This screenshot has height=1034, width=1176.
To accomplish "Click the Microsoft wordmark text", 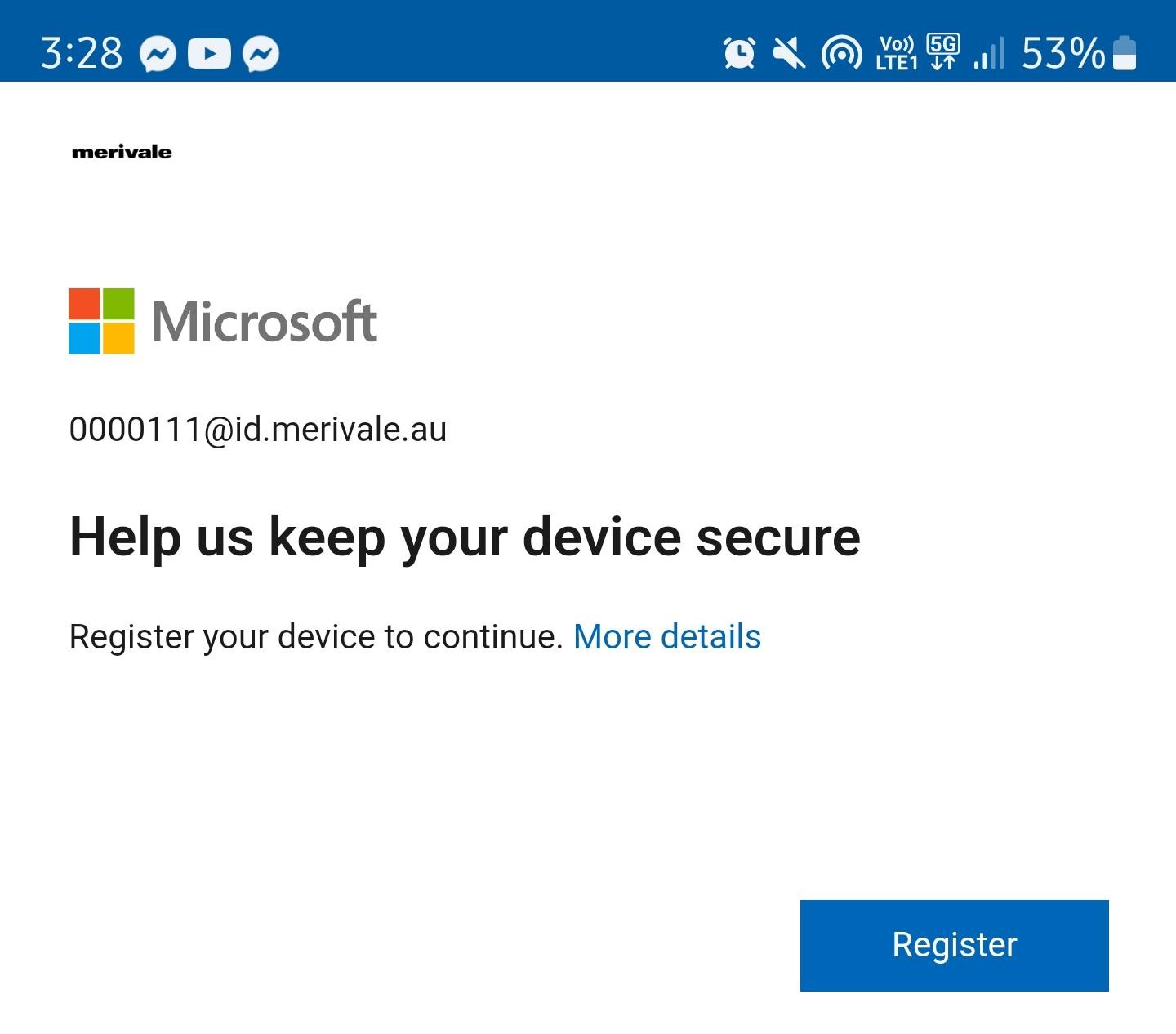I will point(265,321).
